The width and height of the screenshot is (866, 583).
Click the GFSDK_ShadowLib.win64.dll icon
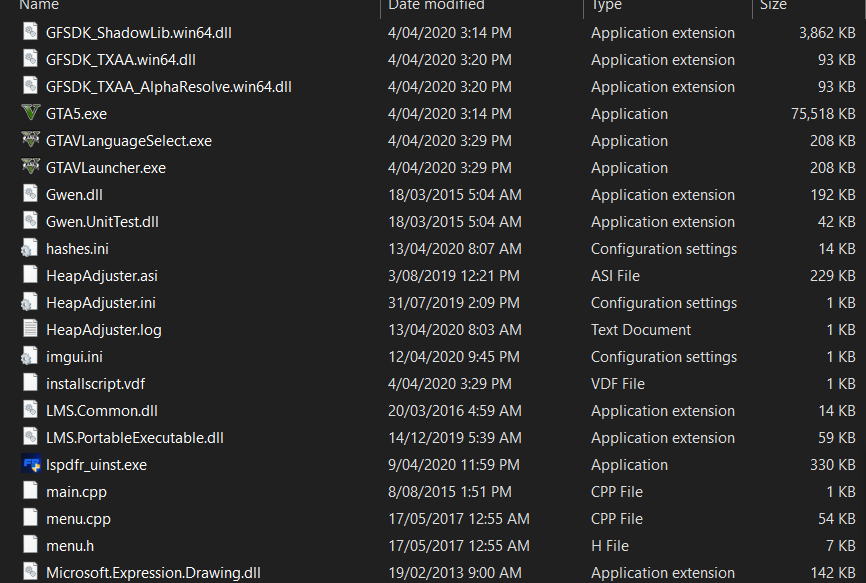click(x=30, y=32)
